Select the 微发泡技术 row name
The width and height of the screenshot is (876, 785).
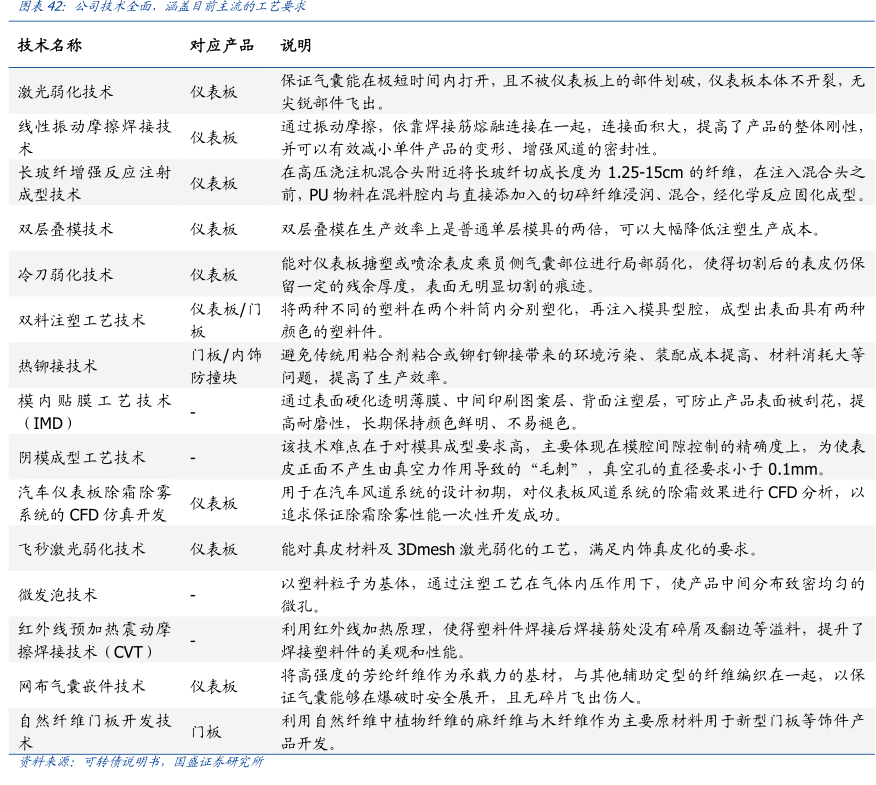pos(58,595)
